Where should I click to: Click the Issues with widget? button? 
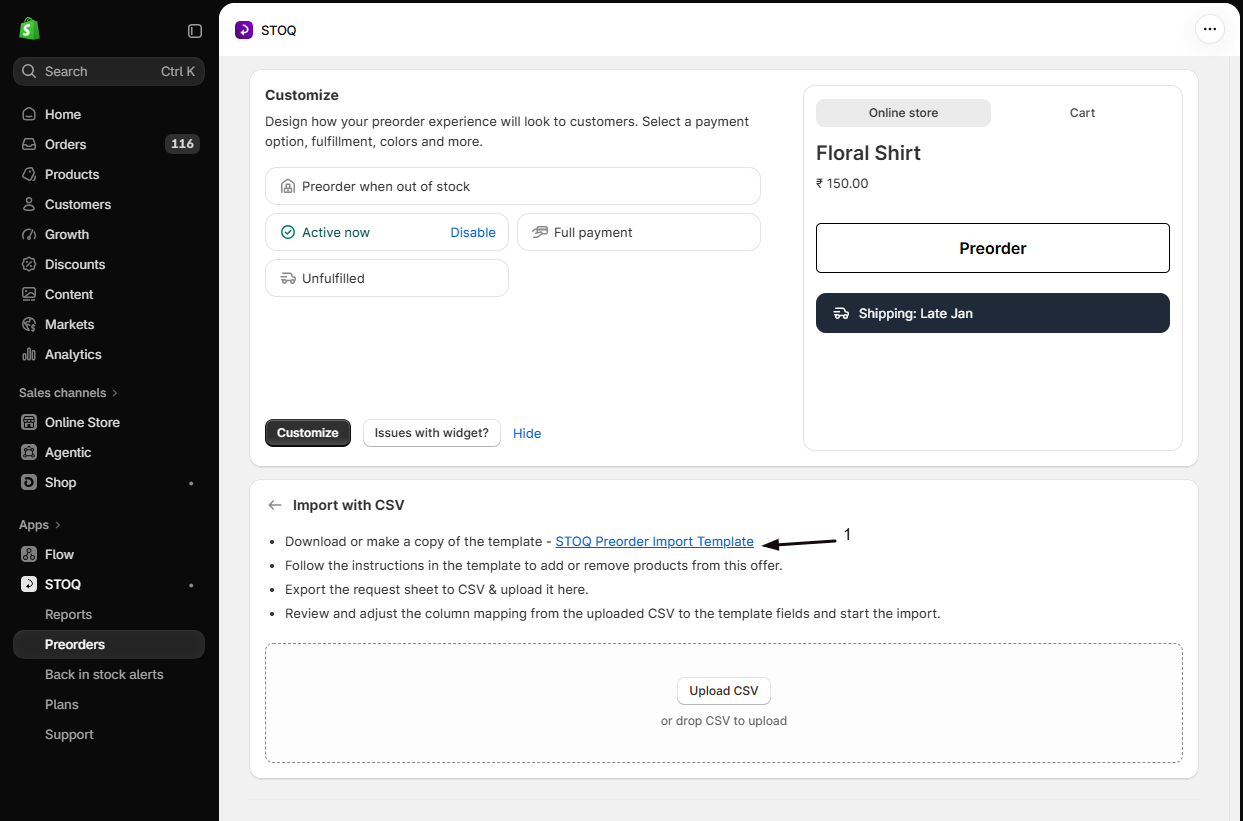pos(432,433)
